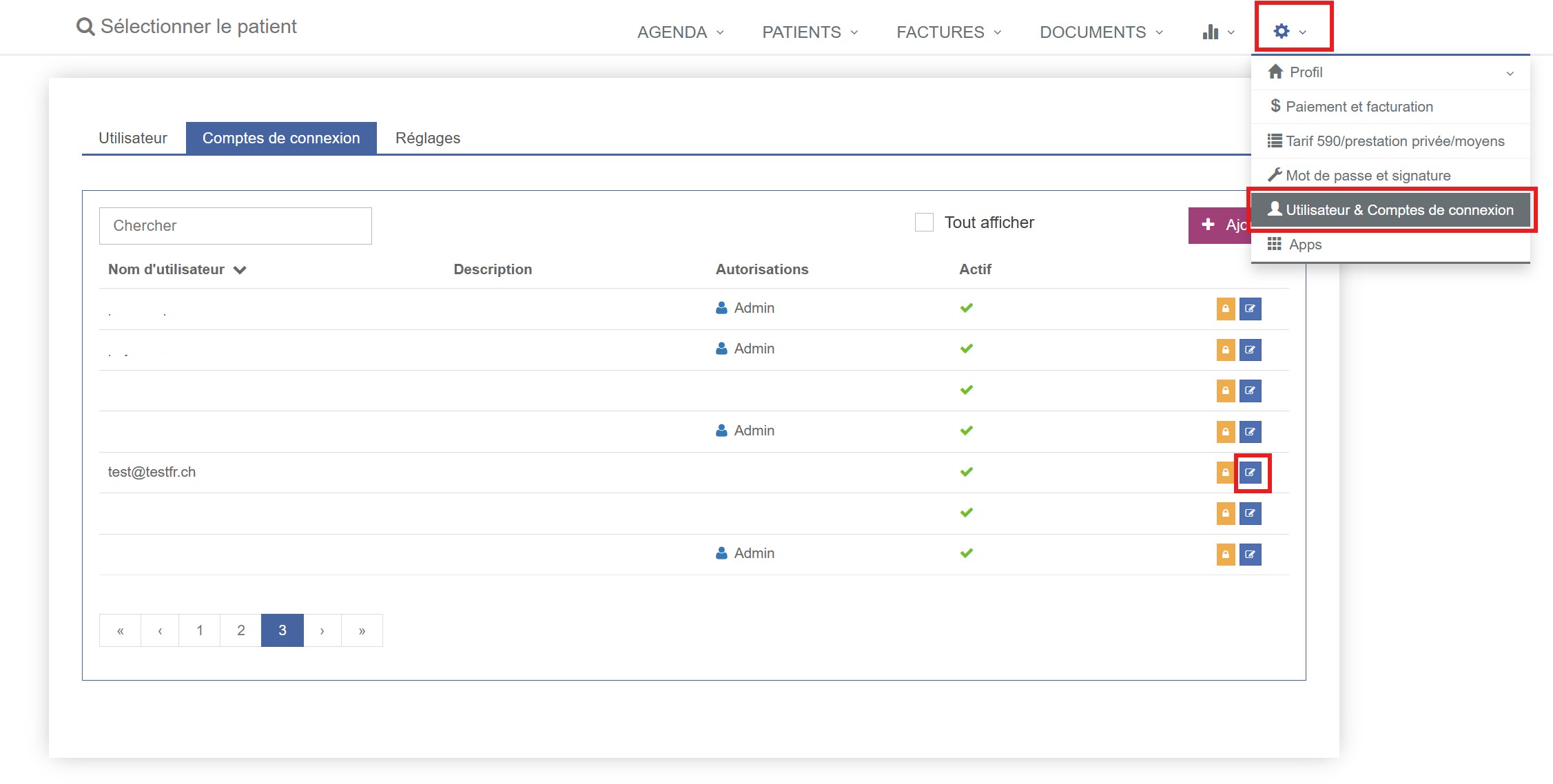The image size is (1553, 784).
Task: Sort by Nom d'utilisateur column arrow
Action: (x=240, y=270)
